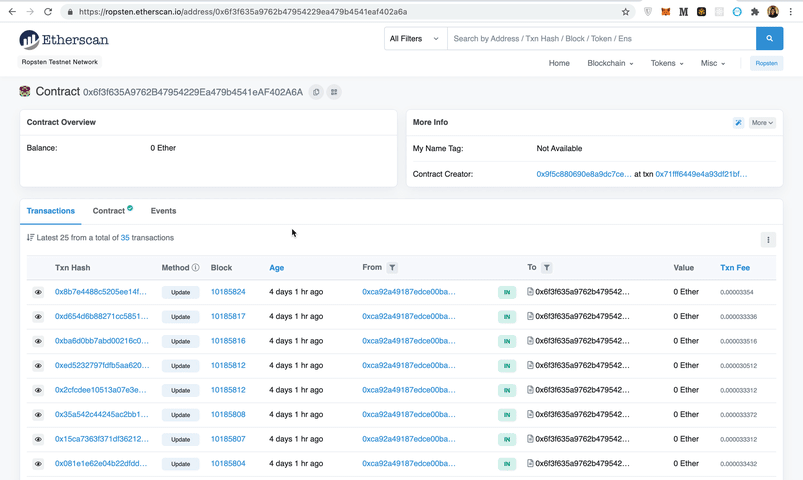The height and width of the screenshot is (480, 803).
Task: Click the blue search magnifier button
Action: [x=769, y=38]
